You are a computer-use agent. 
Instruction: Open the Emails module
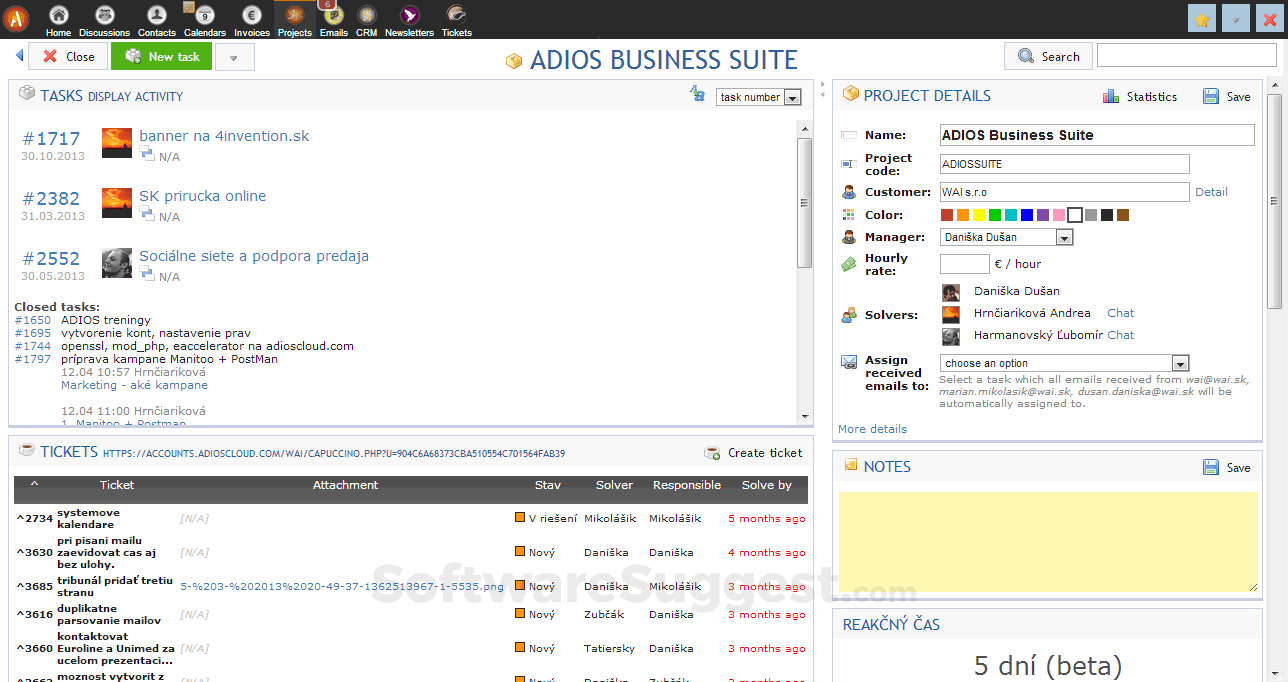[x=334, y=20]
